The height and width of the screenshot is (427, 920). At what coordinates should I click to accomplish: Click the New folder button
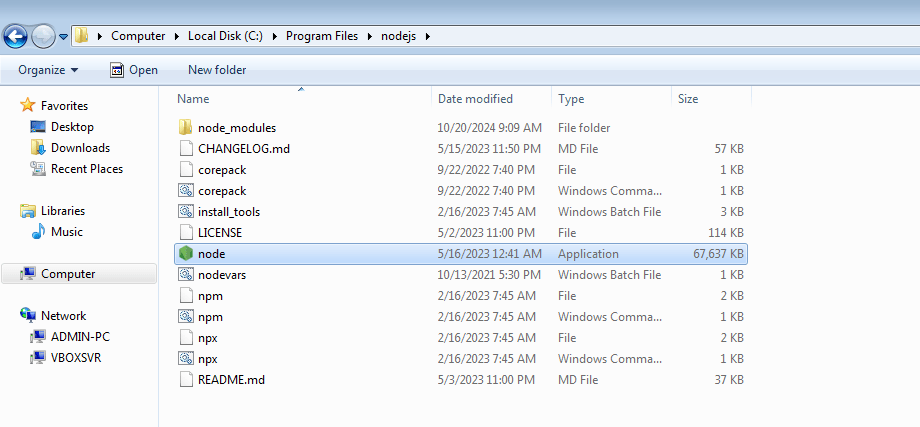tap(217, 70)
